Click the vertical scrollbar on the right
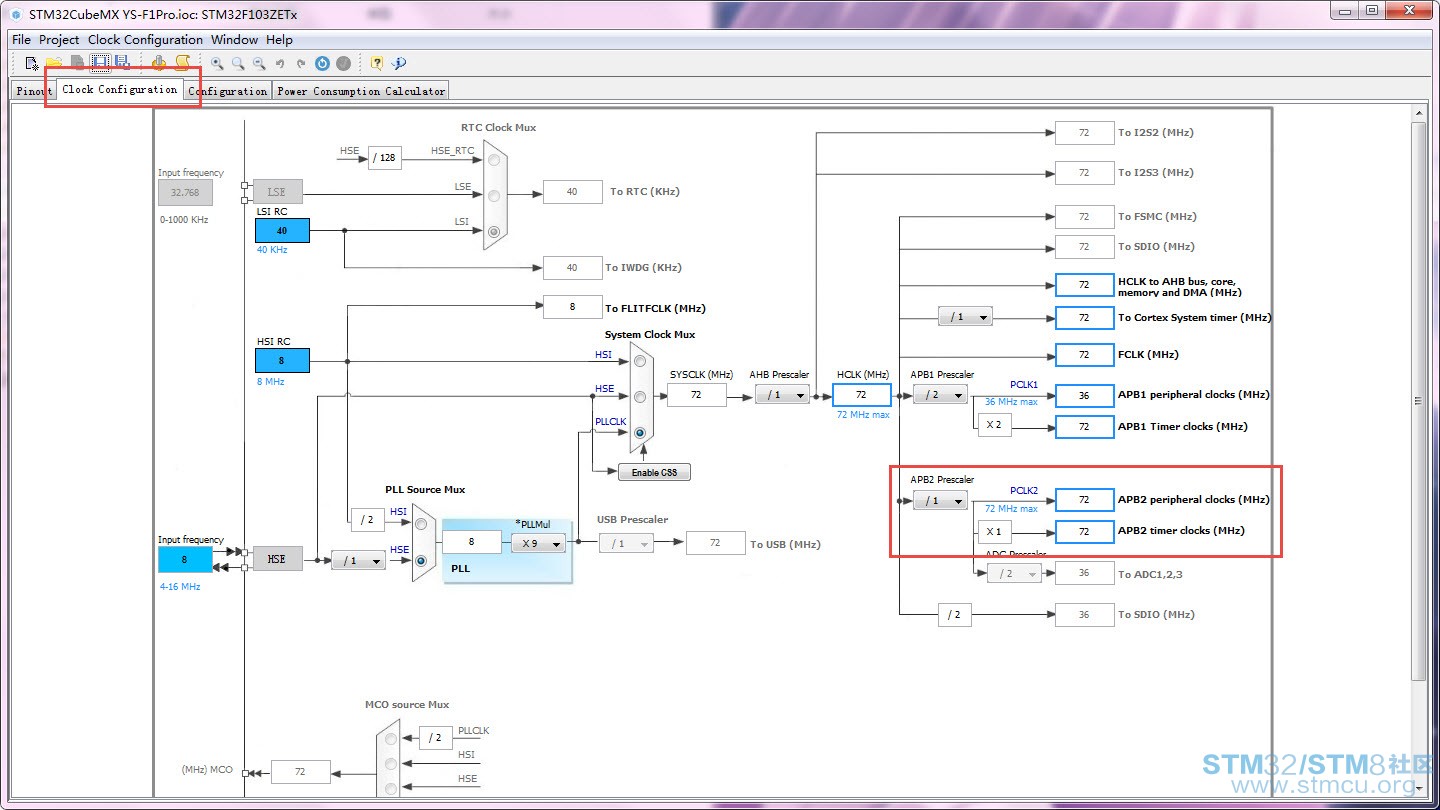This screenshot has width=1440, height=810. [1418, 400]
